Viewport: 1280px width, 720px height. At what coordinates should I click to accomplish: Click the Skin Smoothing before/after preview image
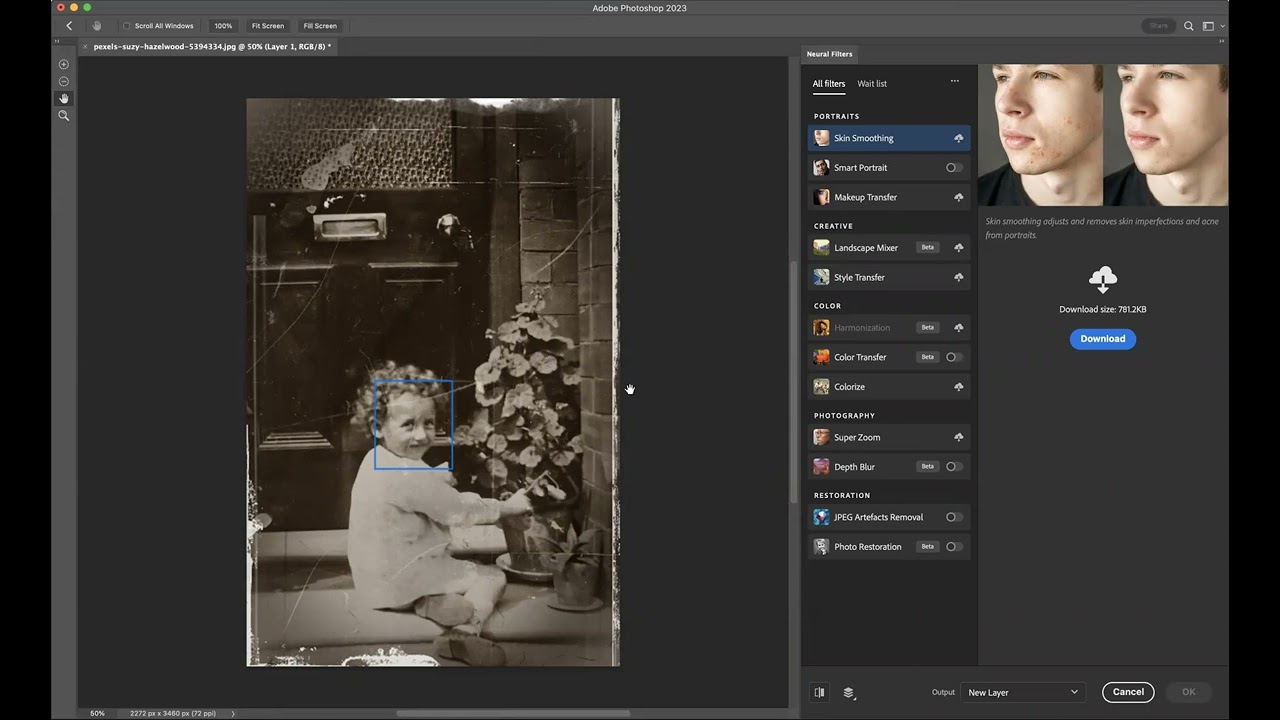click(x=1103, y=135)
